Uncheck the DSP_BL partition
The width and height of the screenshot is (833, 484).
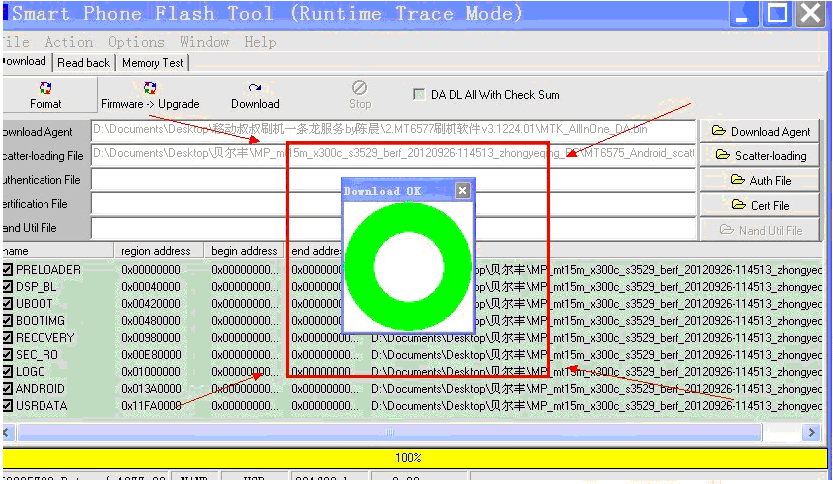(x=7, y=286)
